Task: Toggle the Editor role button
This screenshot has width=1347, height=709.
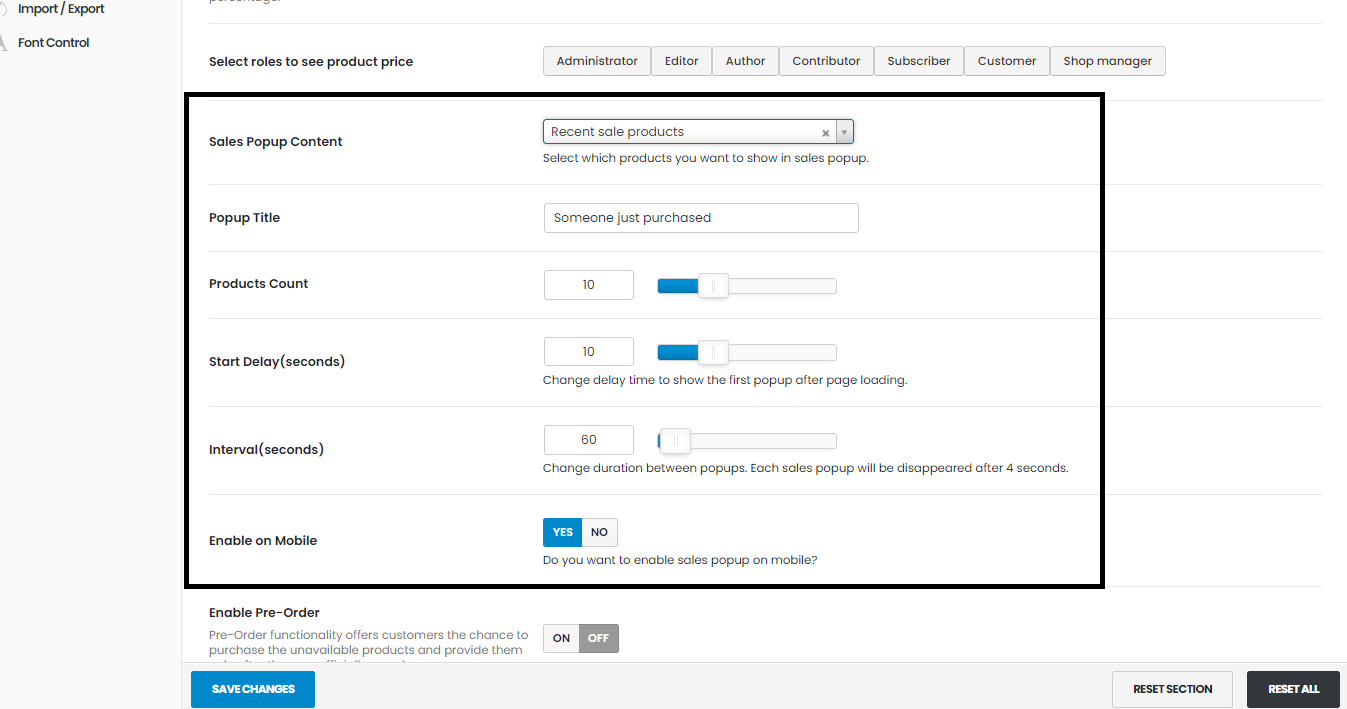Action: (x=681, y=61)
